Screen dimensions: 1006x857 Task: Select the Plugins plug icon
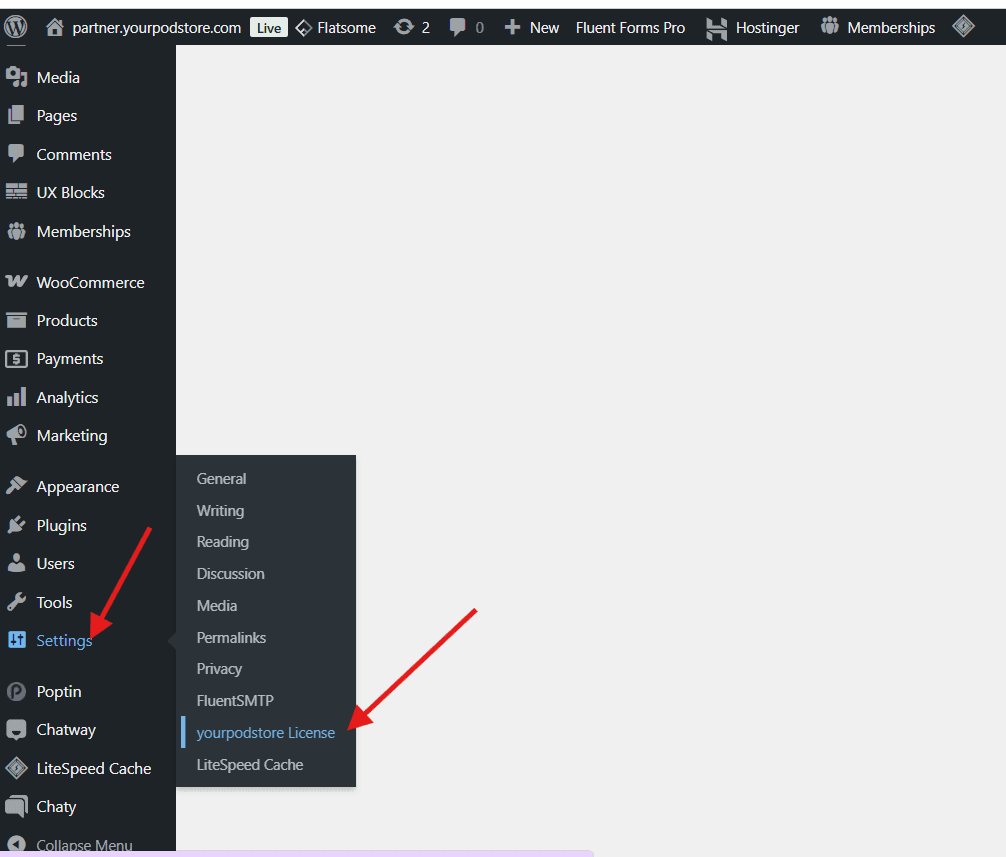16,525
